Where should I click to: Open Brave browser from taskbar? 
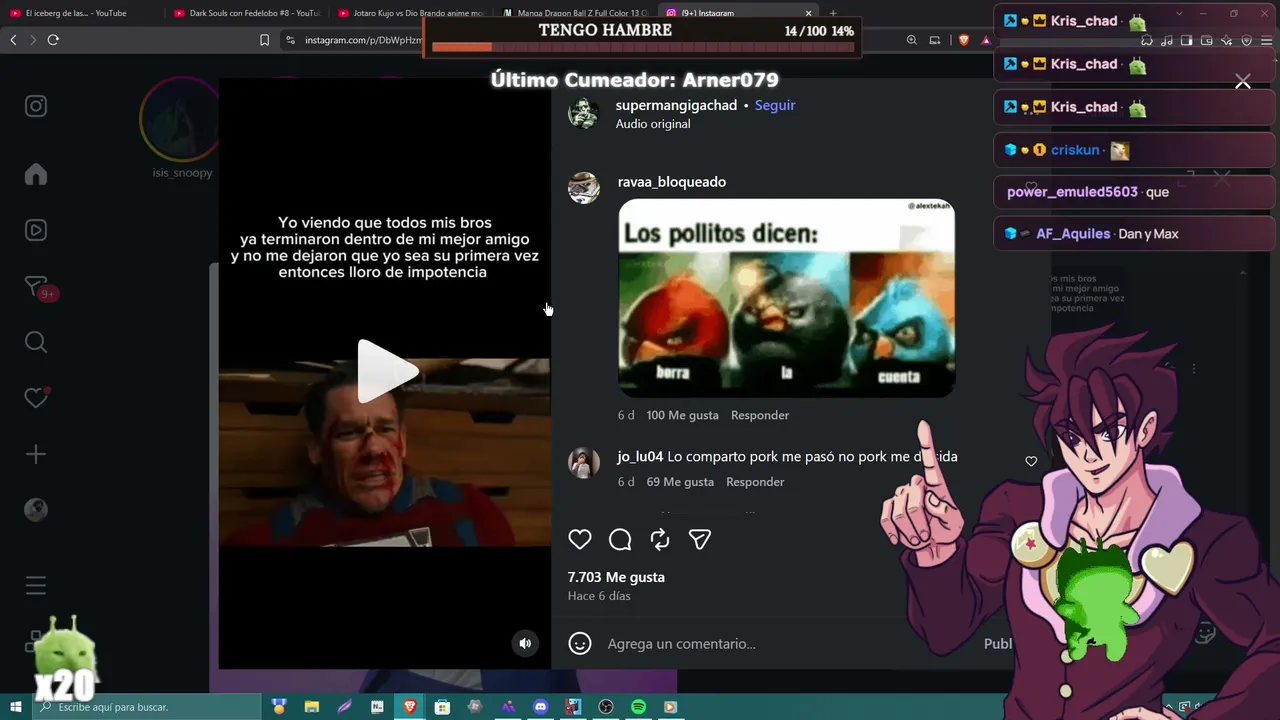click(410, 707)
